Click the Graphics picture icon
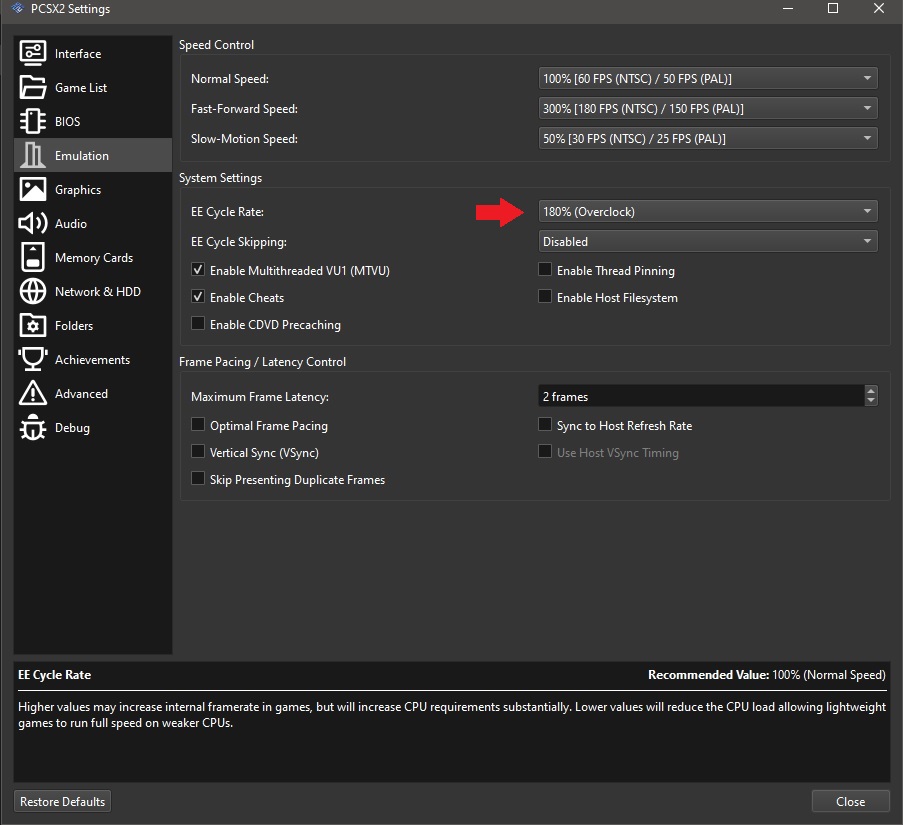Screen dimensions: 903x825 (33, 189)
